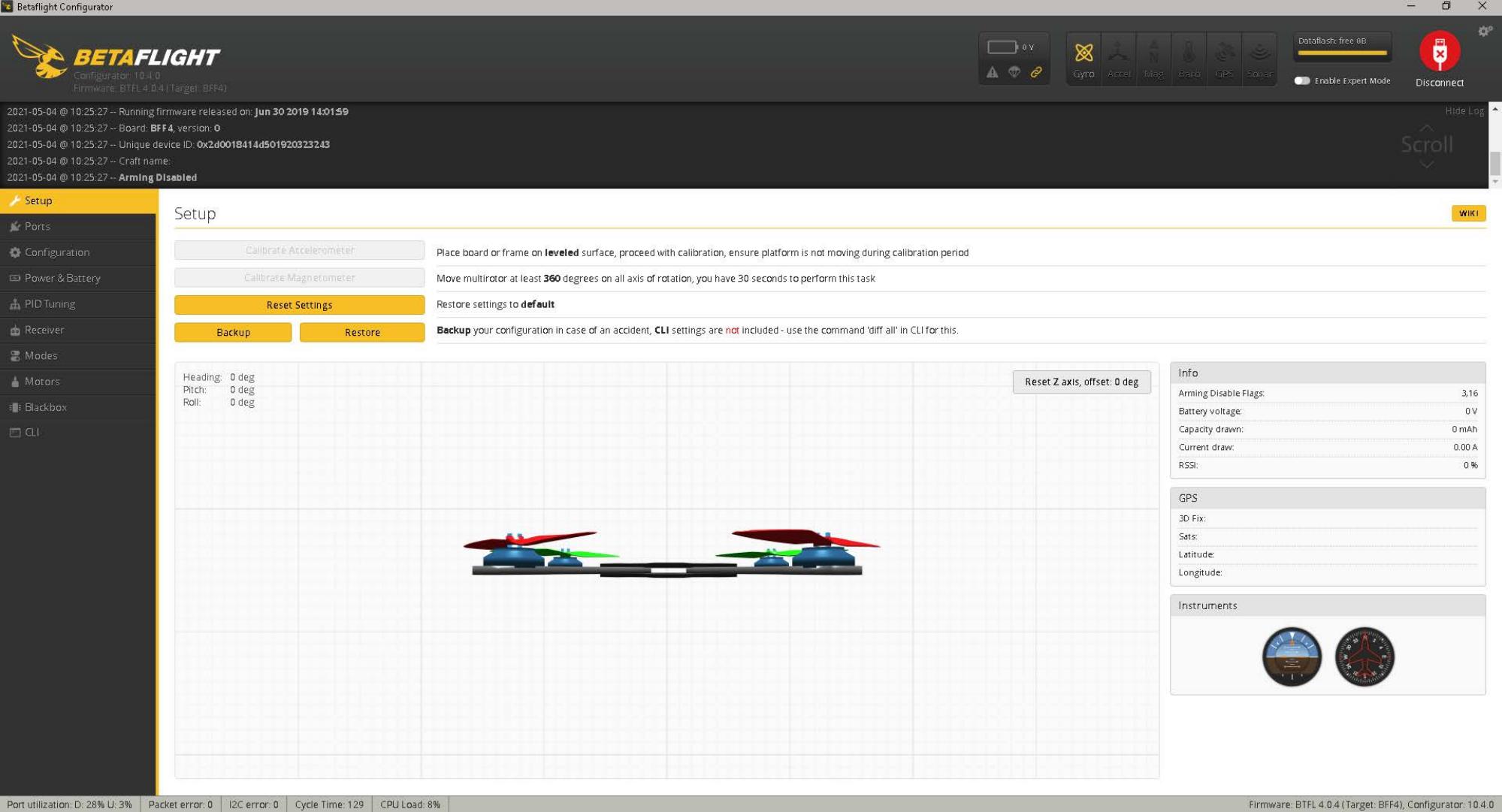
Task: Click the Baro sensor status icon
Action: pyautogui.click(x=1189, y=59)
